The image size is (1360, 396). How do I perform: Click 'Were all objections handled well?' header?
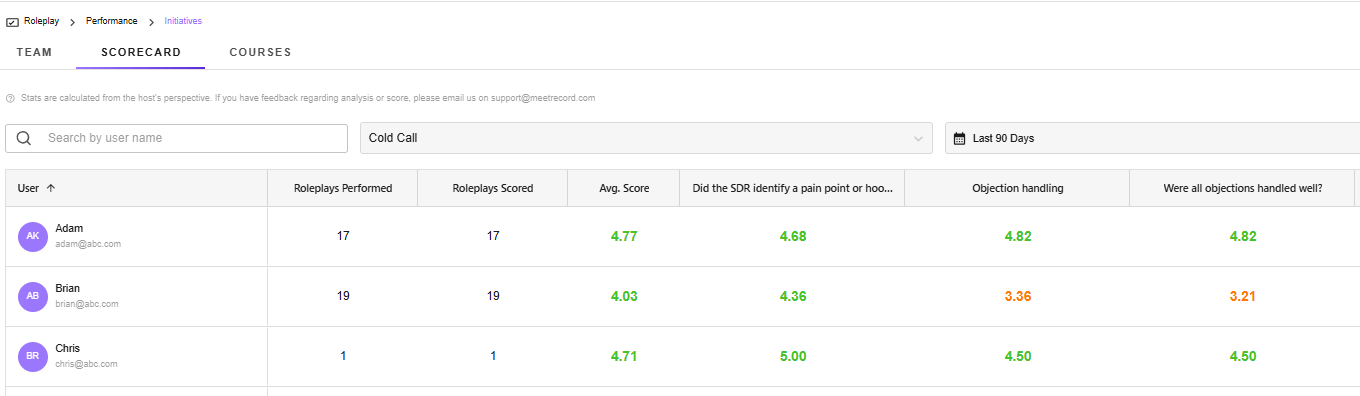point(1243,188)
